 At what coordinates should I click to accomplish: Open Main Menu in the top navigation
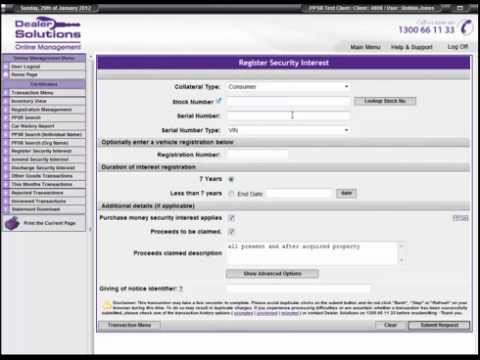365,47
